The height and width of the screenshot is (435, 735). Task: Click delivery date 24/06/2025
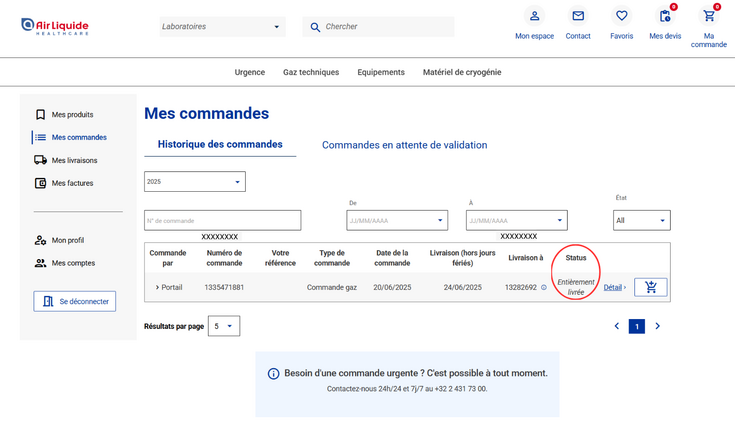463,287
